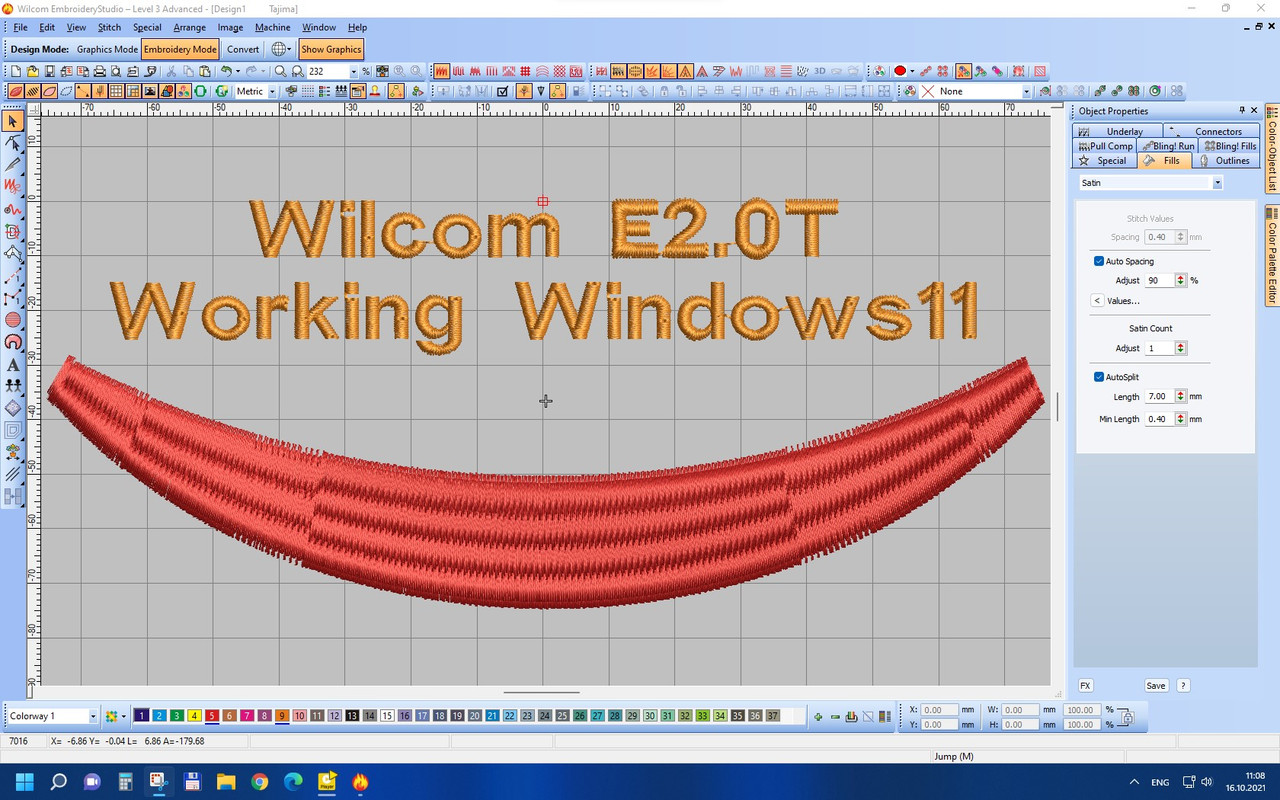1280x800 pixels.
Task: Select color swatch 5 in the palette
Action: click(212, 716)
